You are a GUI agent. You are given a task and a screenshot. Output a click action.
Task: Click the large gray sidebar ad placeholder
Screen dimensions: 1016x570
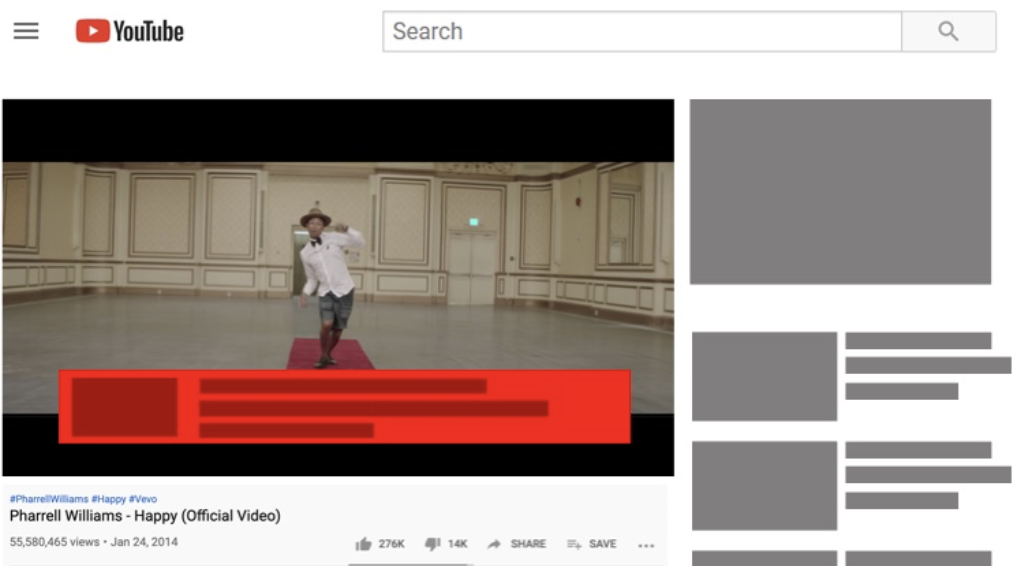[x=840, y=192]
